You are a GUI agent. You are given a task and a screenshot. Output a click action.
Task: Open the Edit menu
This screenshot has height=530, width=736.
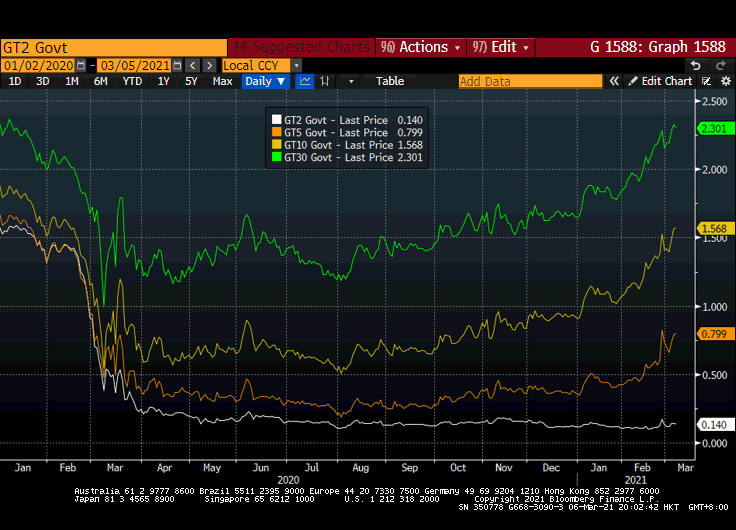click(502, 47)
